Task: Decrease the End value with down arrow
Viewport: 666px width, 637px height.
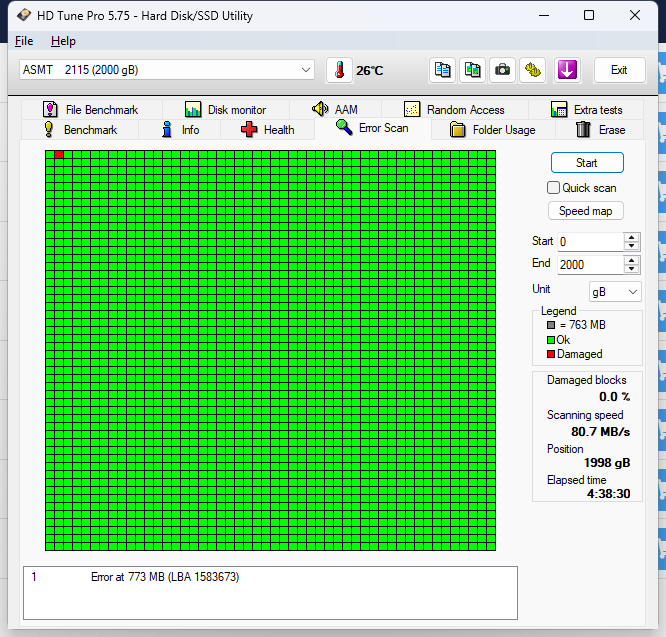Action: pos(632,269)
